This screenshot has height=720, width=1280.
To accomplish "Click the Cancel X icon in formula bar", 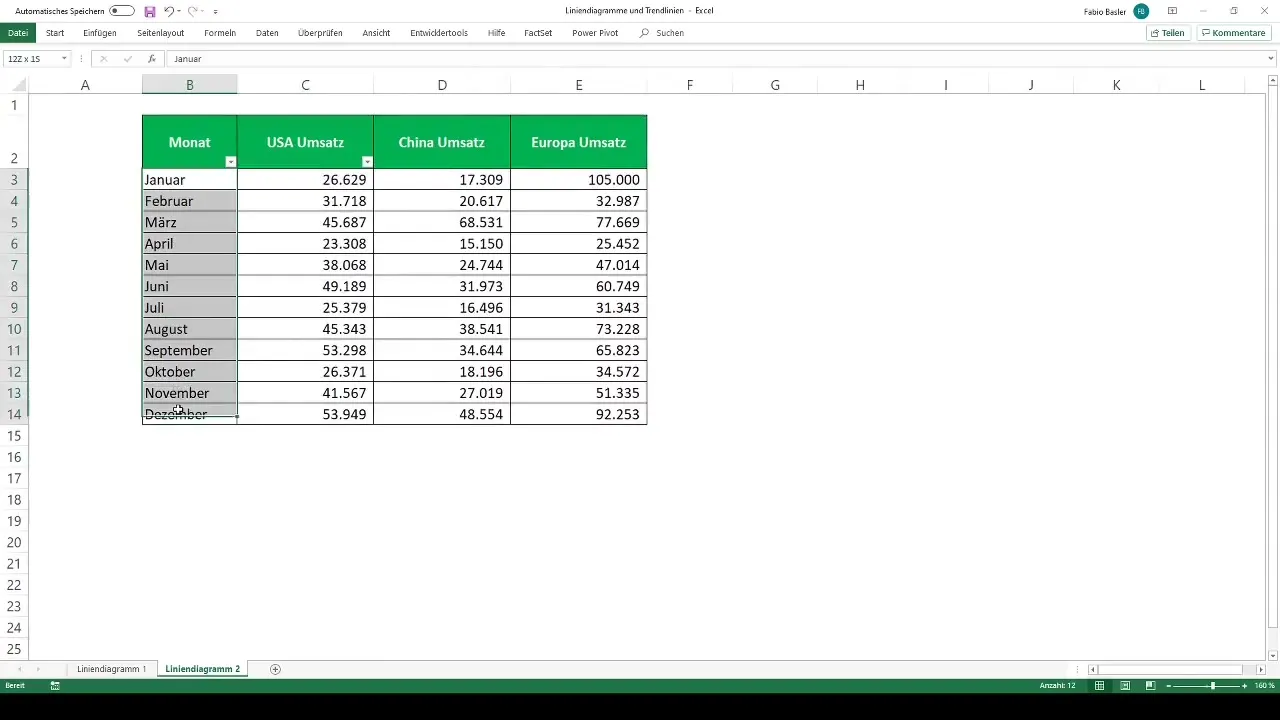I will pyautogui.click(x=103, y=59).
